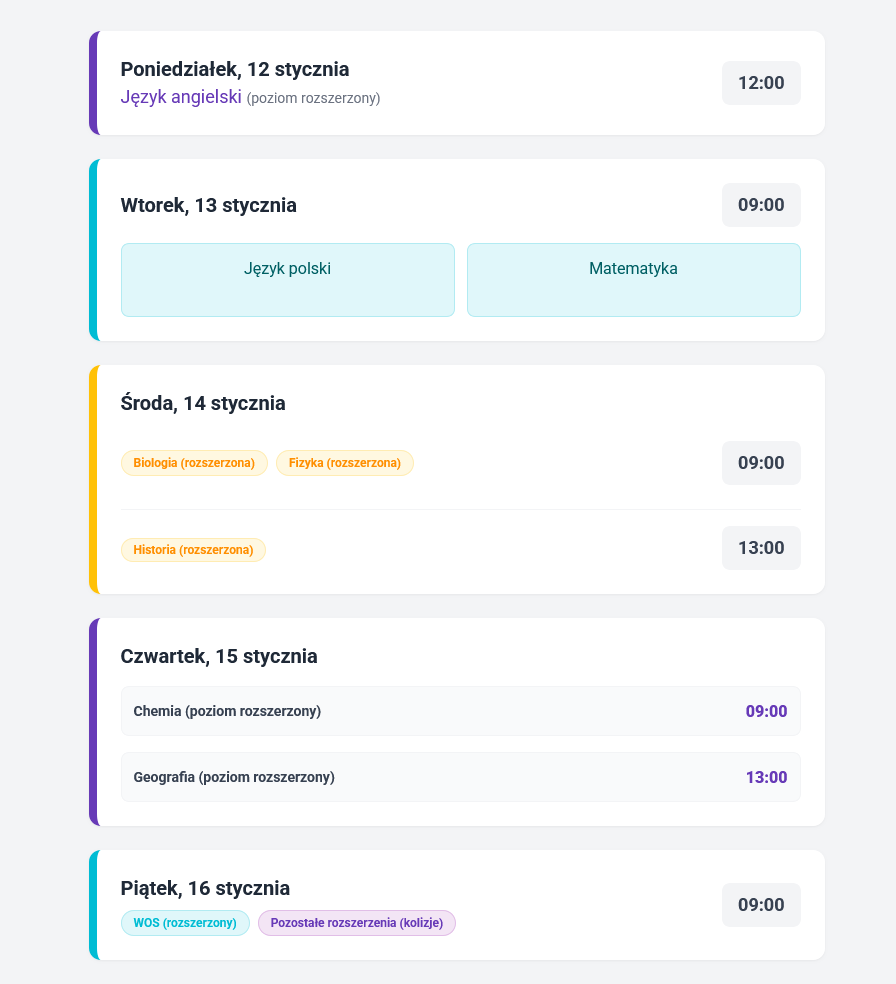This screenshot has width=896, height=984.
Task: Click the Czwartek, 15 stycznia heading
Action: tap(219, 656)
